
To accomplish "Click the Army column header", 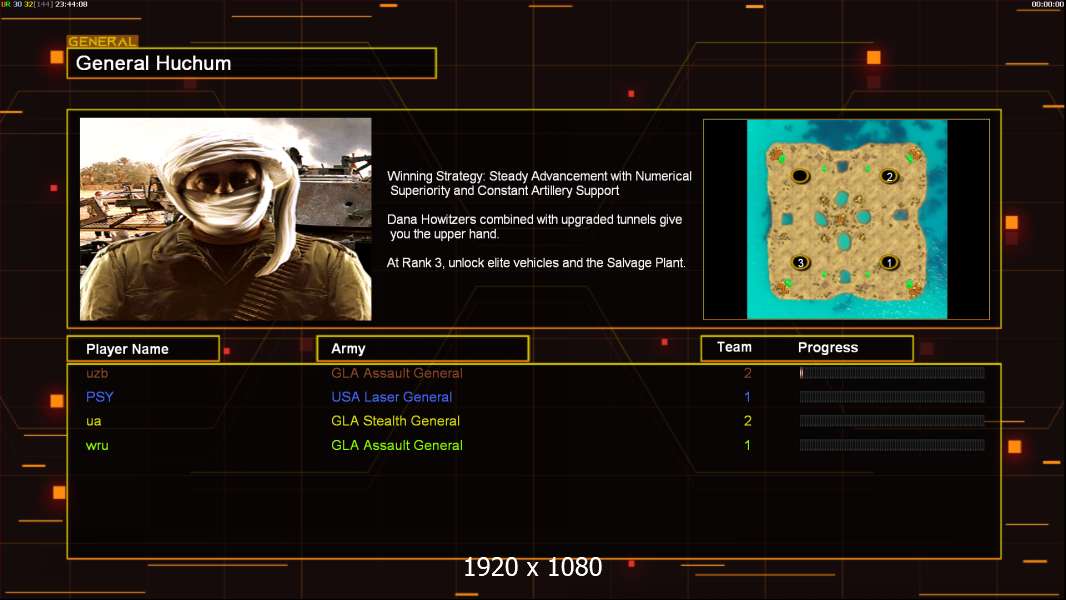I will [x=422, y=349].
